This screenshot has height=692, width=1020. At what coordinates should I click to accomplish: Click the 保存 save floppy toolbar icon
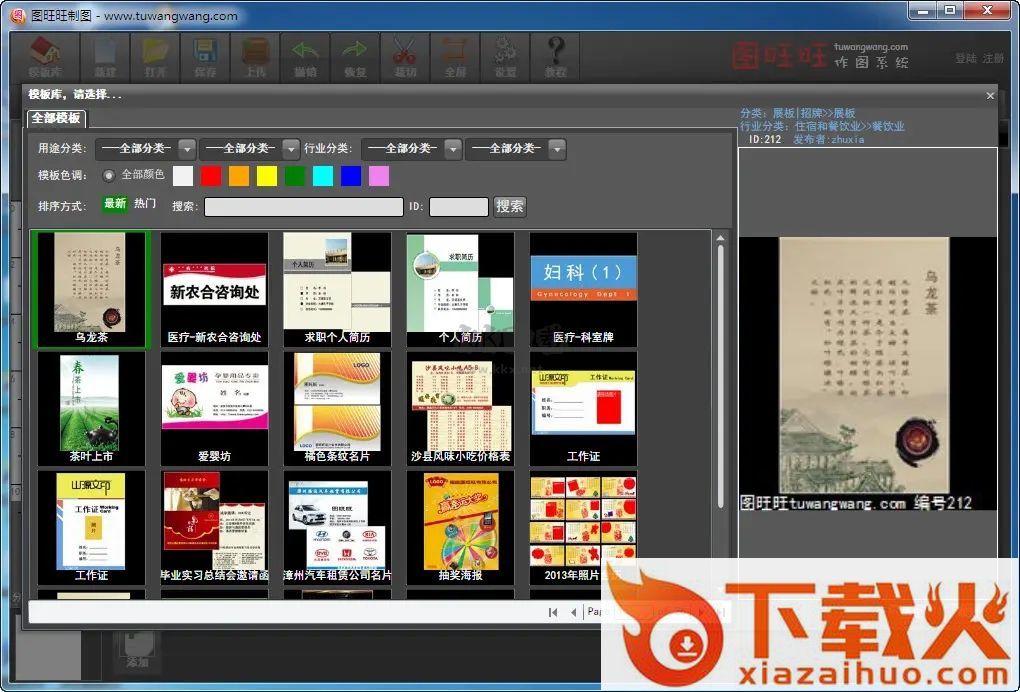205,57
